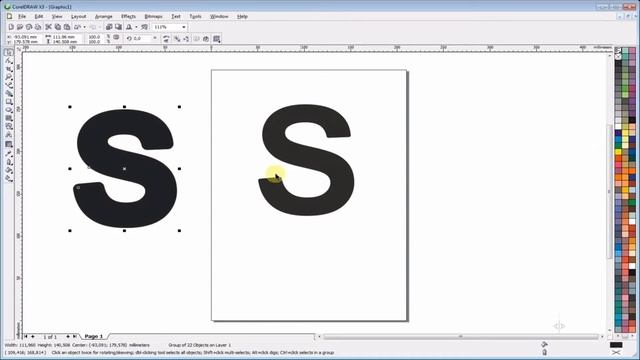Viewport: 640px width, 360px height.
Task: Open the Outline tool flyout
Action: coord(9,162)
